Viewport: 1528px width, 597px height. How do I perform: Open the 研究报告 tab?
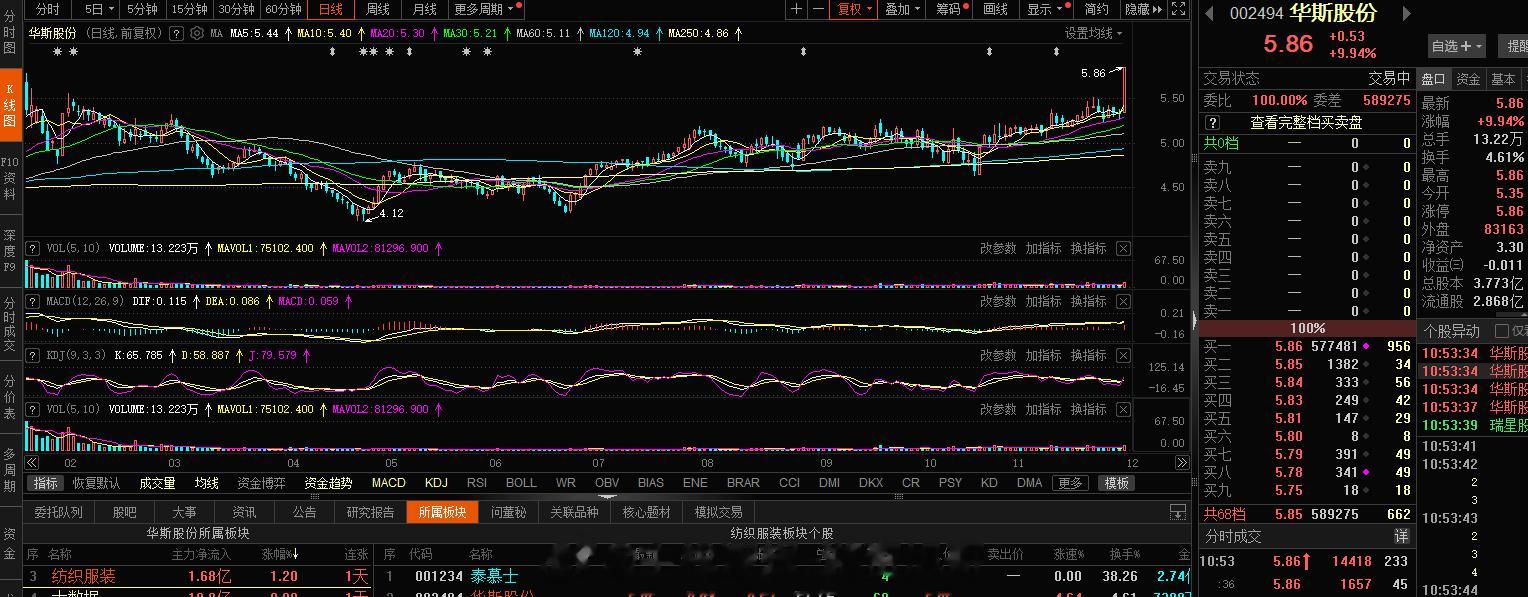370,512
